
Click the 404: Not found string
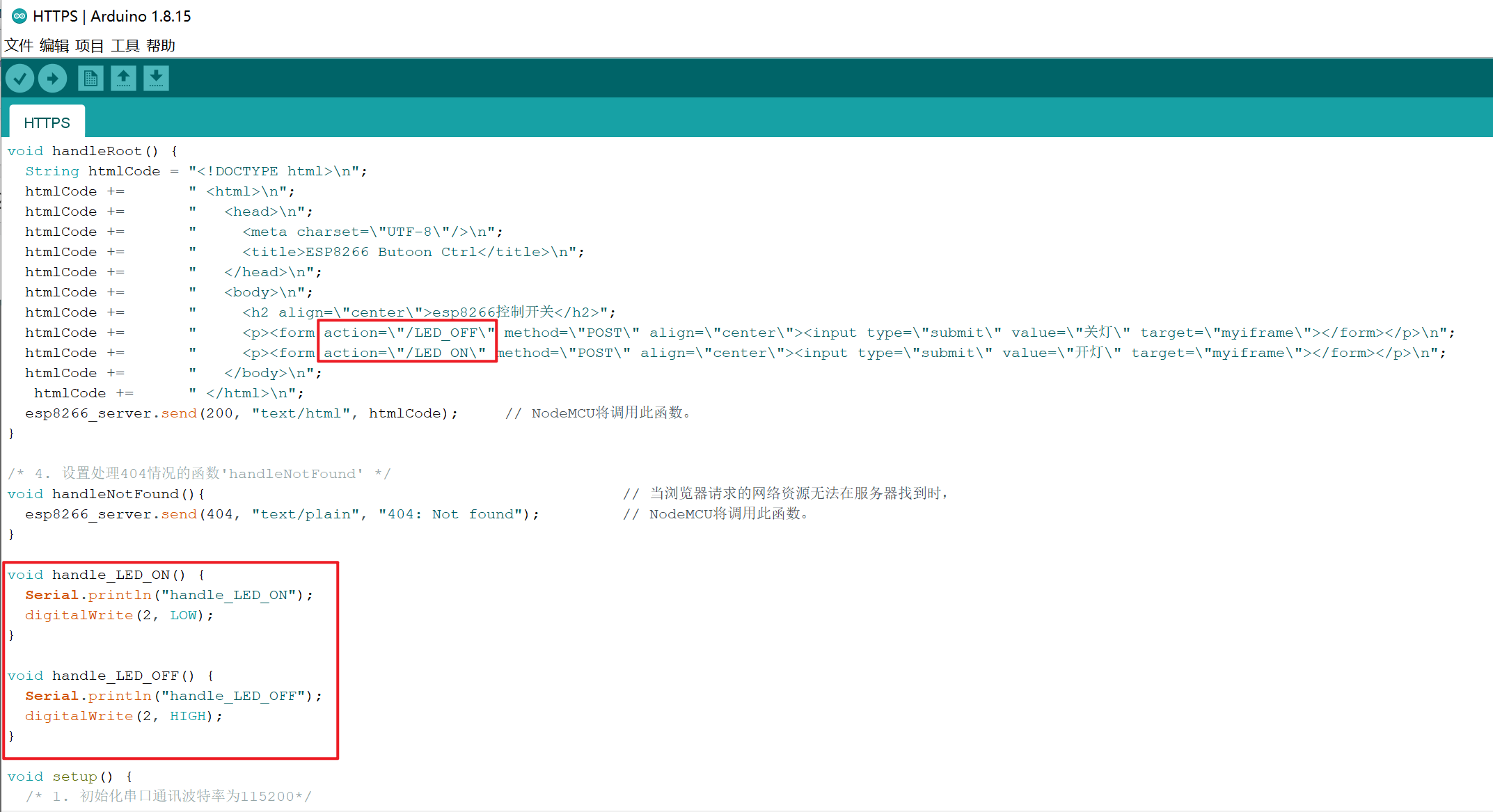450,514
